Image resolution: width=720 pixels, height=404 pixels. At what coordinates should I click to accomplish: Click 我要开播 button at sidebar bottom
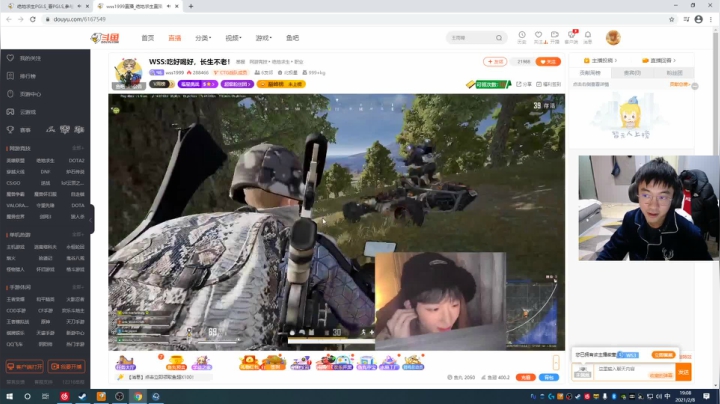pos(67,366)
